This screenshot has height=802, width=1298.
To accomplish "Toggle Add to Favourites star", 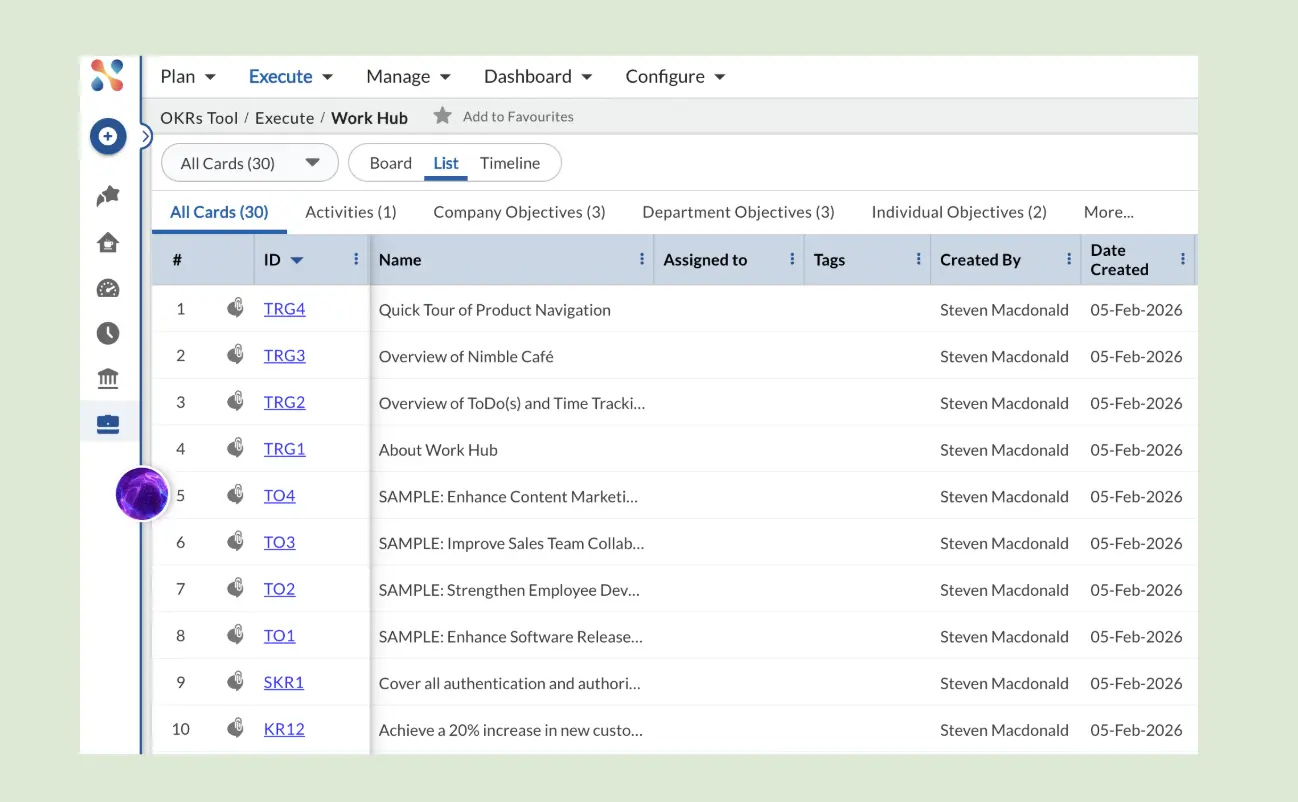I will 443,115.
